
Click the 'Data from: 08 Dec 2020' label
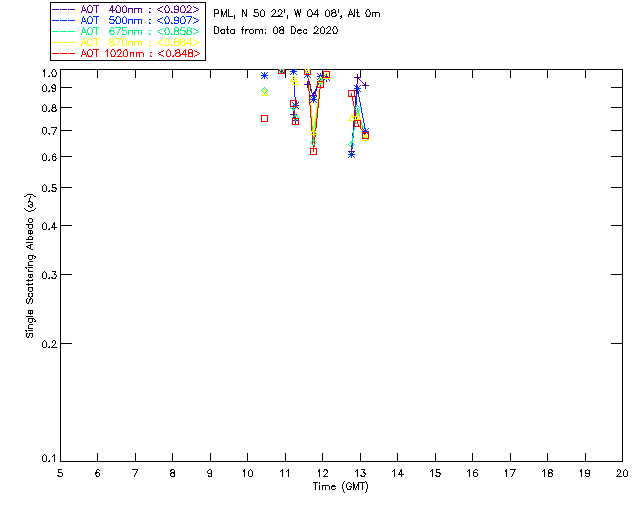tap(276, 30)
